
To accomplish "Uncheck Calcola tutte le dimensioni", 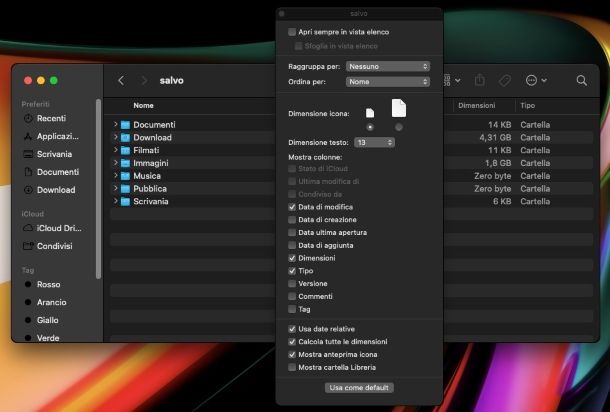I will 292,342.
